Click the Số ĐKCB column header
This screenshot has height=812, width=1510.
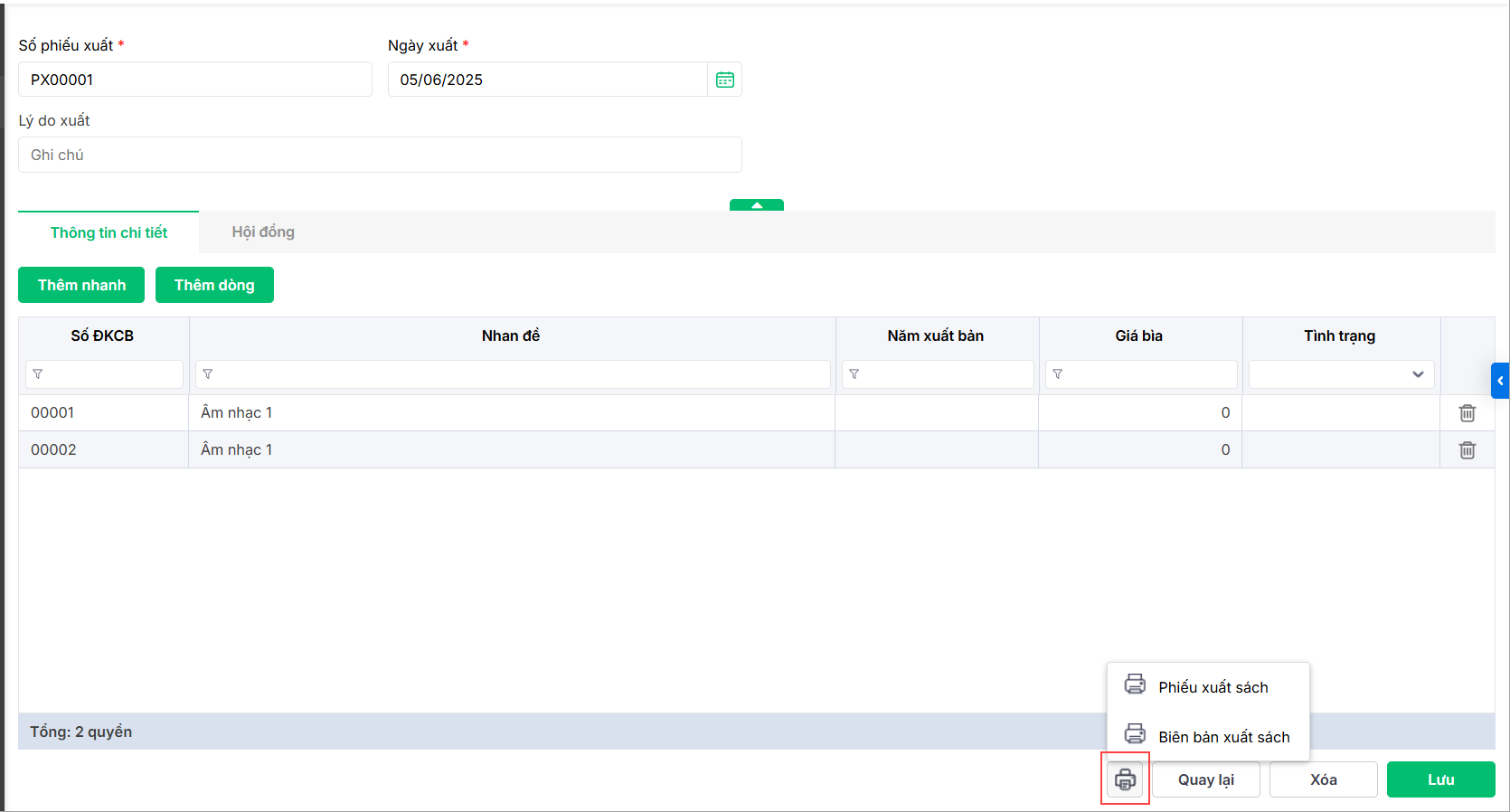pos(102,335)
